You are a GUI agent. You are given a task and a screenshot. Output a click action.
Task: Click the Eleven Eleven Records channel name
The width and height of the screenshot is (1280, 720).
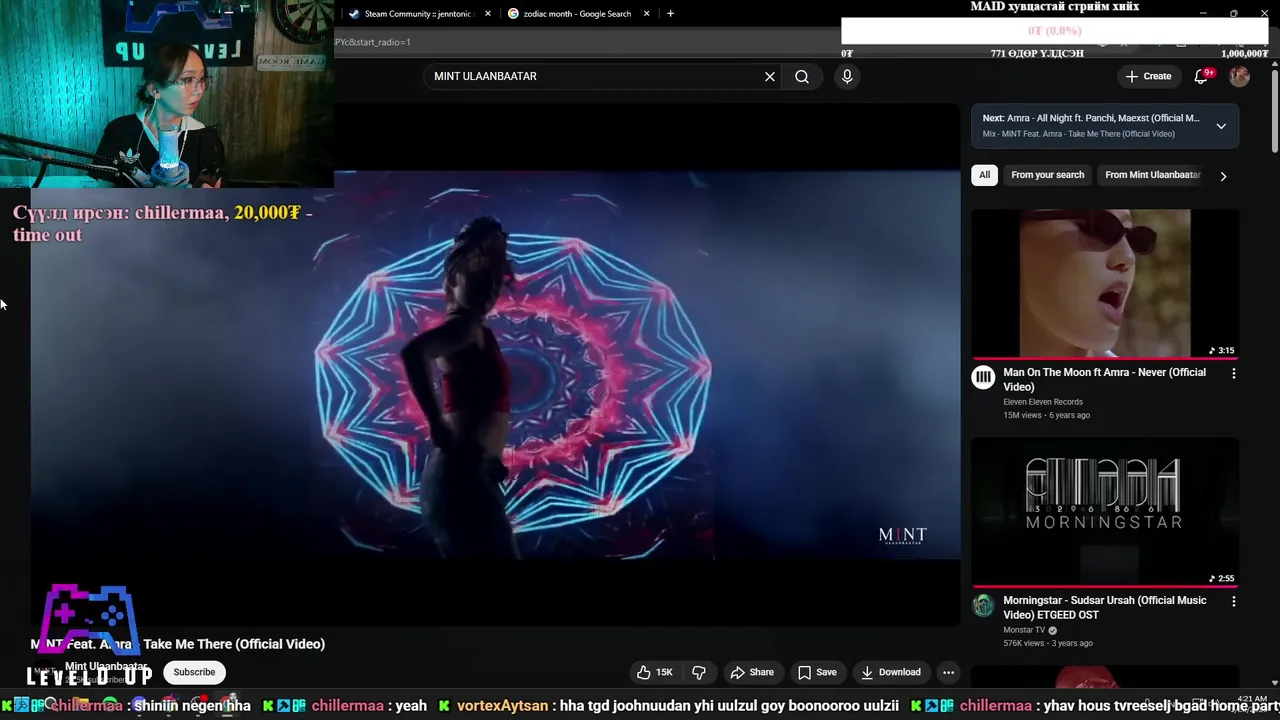point(1043,402)
